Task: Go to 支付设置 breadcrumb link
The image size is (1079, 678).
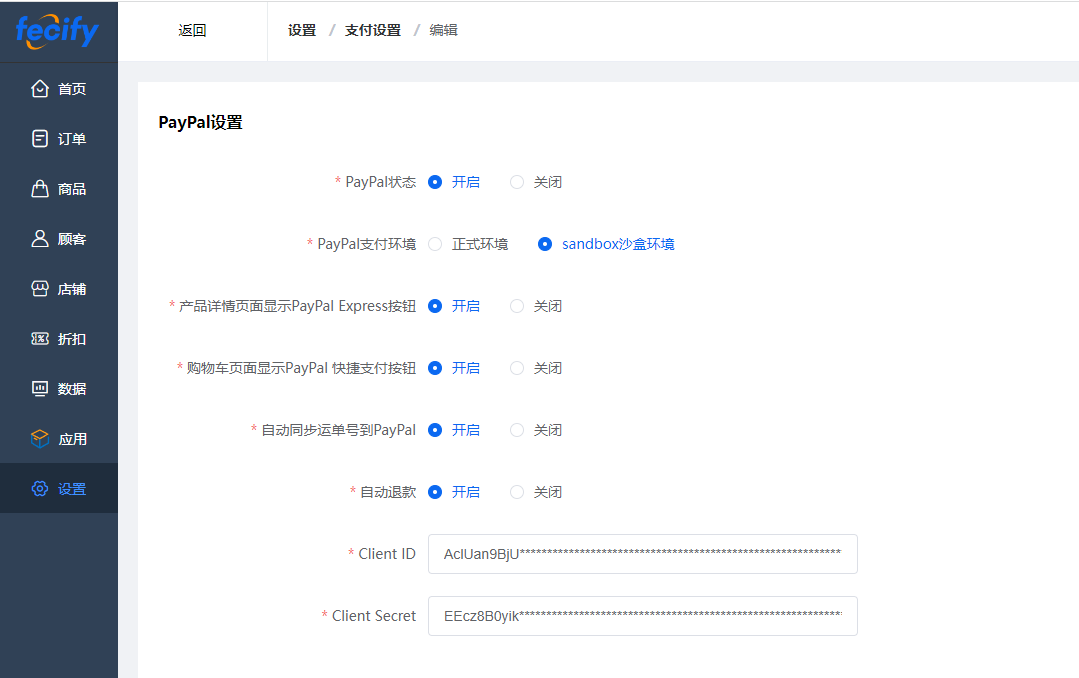Action: (x=372, y=30)
